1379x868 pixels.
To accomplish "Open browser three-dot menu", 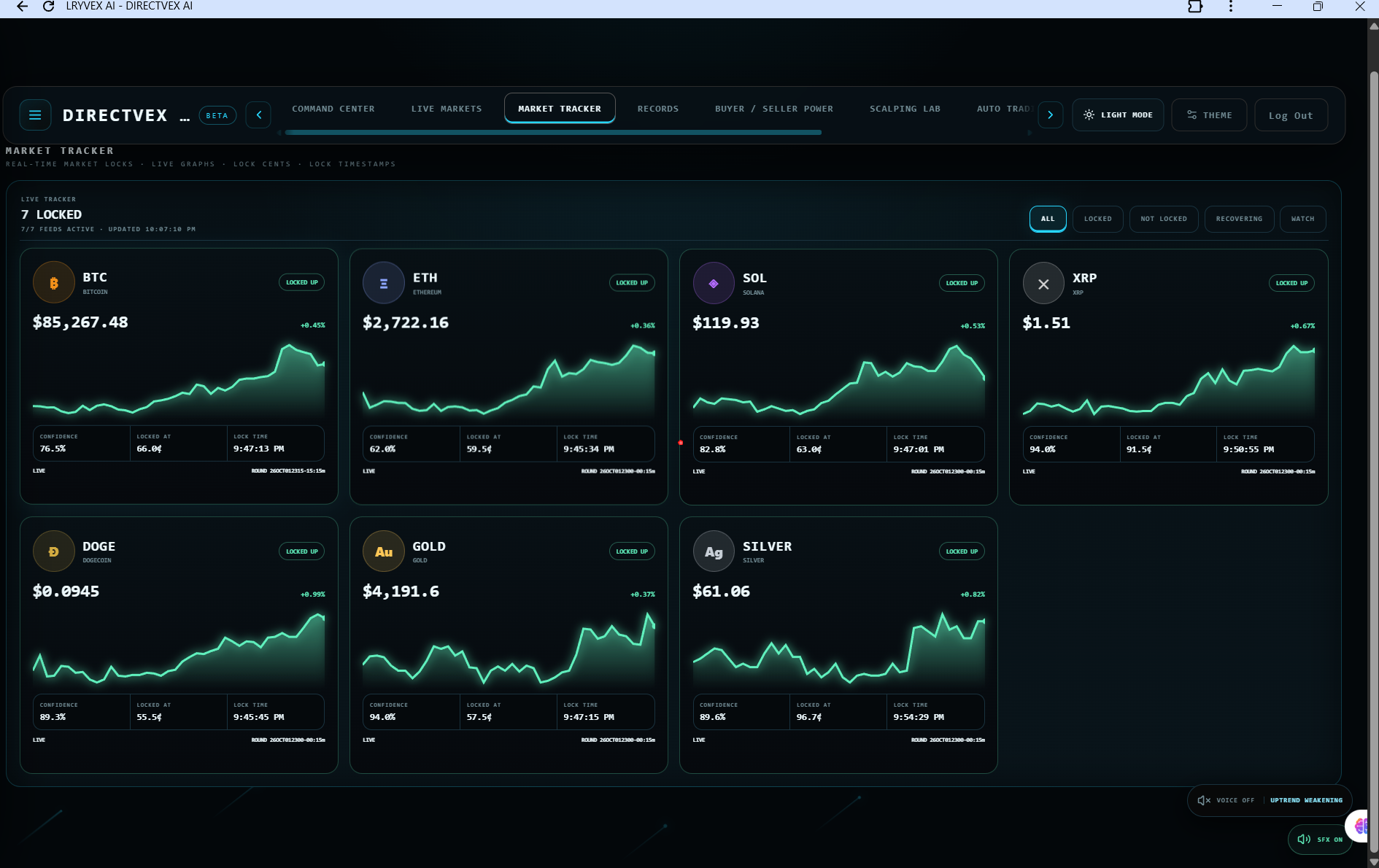I will click(x=1231, y=7).
